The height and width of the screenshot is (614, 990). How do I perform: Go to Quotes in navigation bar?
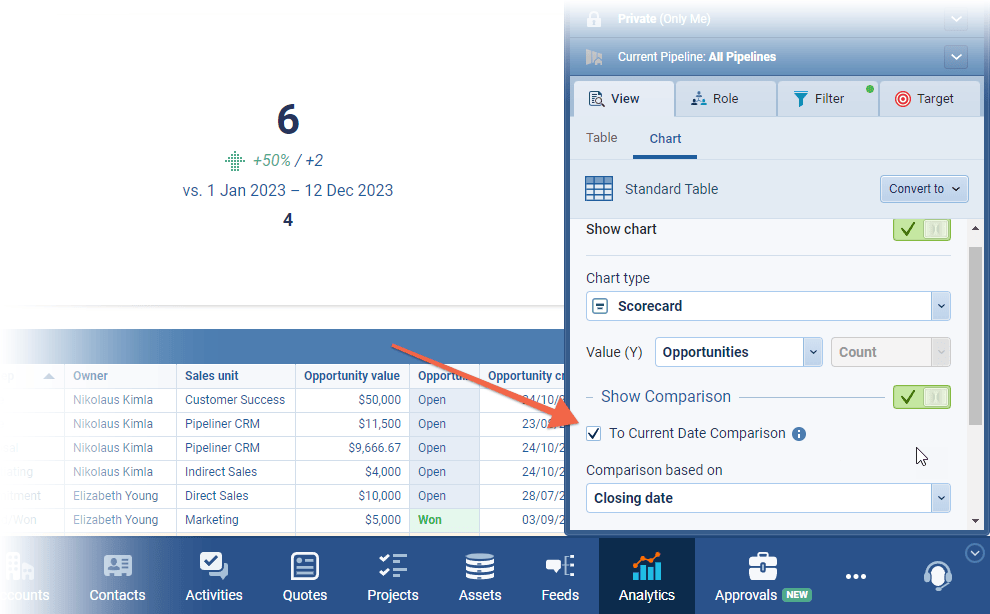point(305,577)
